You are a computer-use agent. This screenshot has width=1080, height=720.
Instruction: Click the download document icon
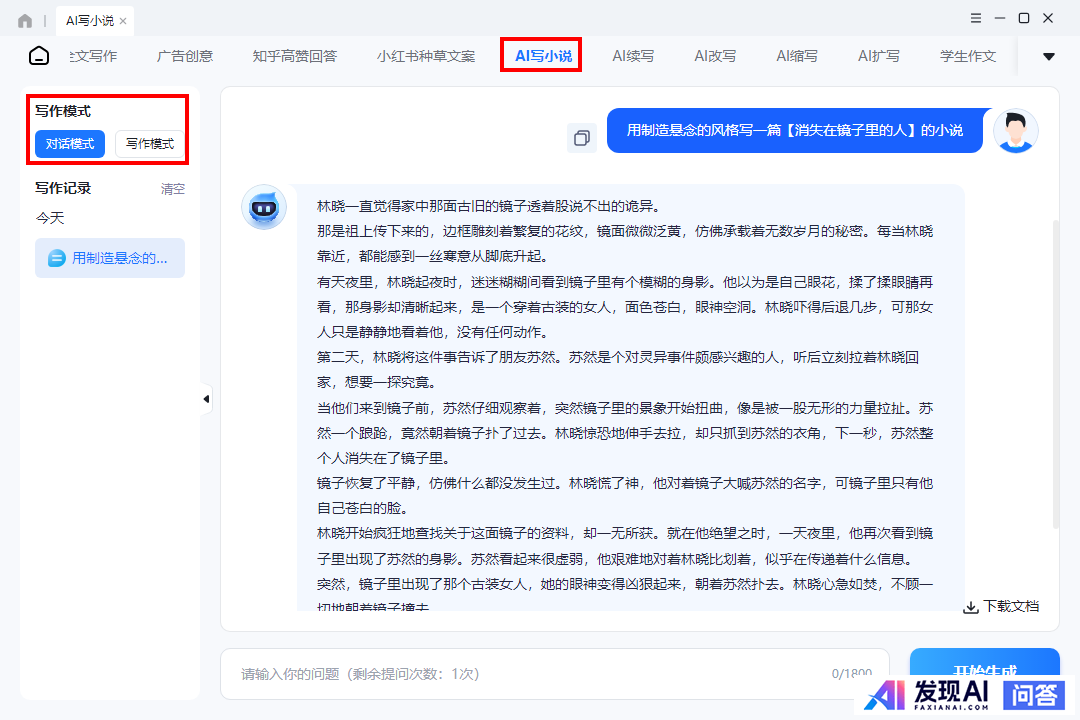click(970, 607)
